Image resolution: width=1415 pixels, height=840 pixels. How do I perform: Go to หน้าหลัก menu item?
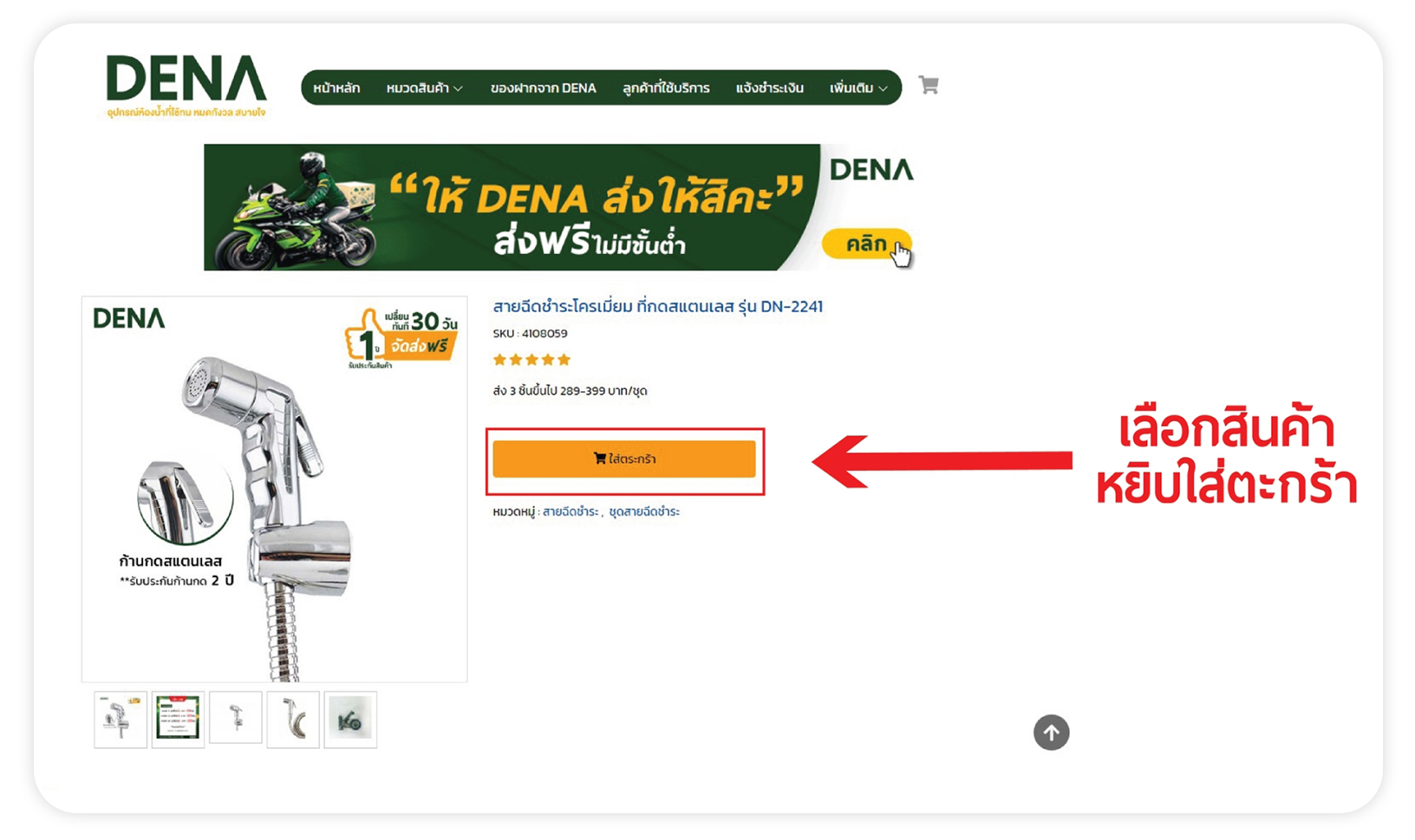click(x=336, y=88)
